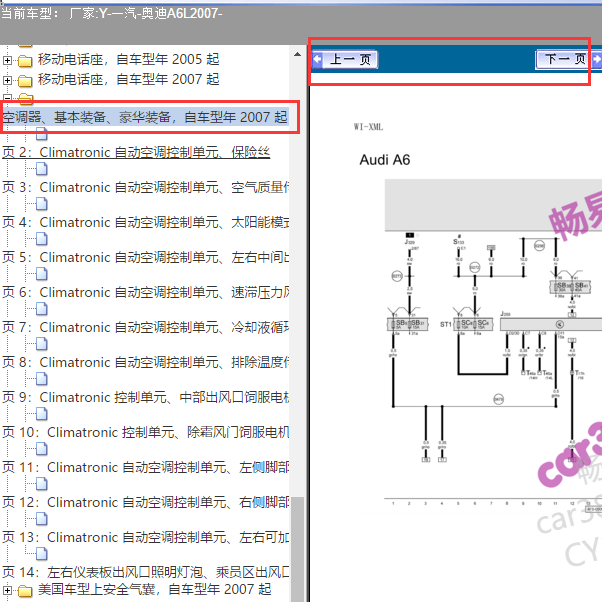602x602 pixels.
Task: Open 页 6: Climatronic 速滞压力 page
Action: (x=146, y=292)
